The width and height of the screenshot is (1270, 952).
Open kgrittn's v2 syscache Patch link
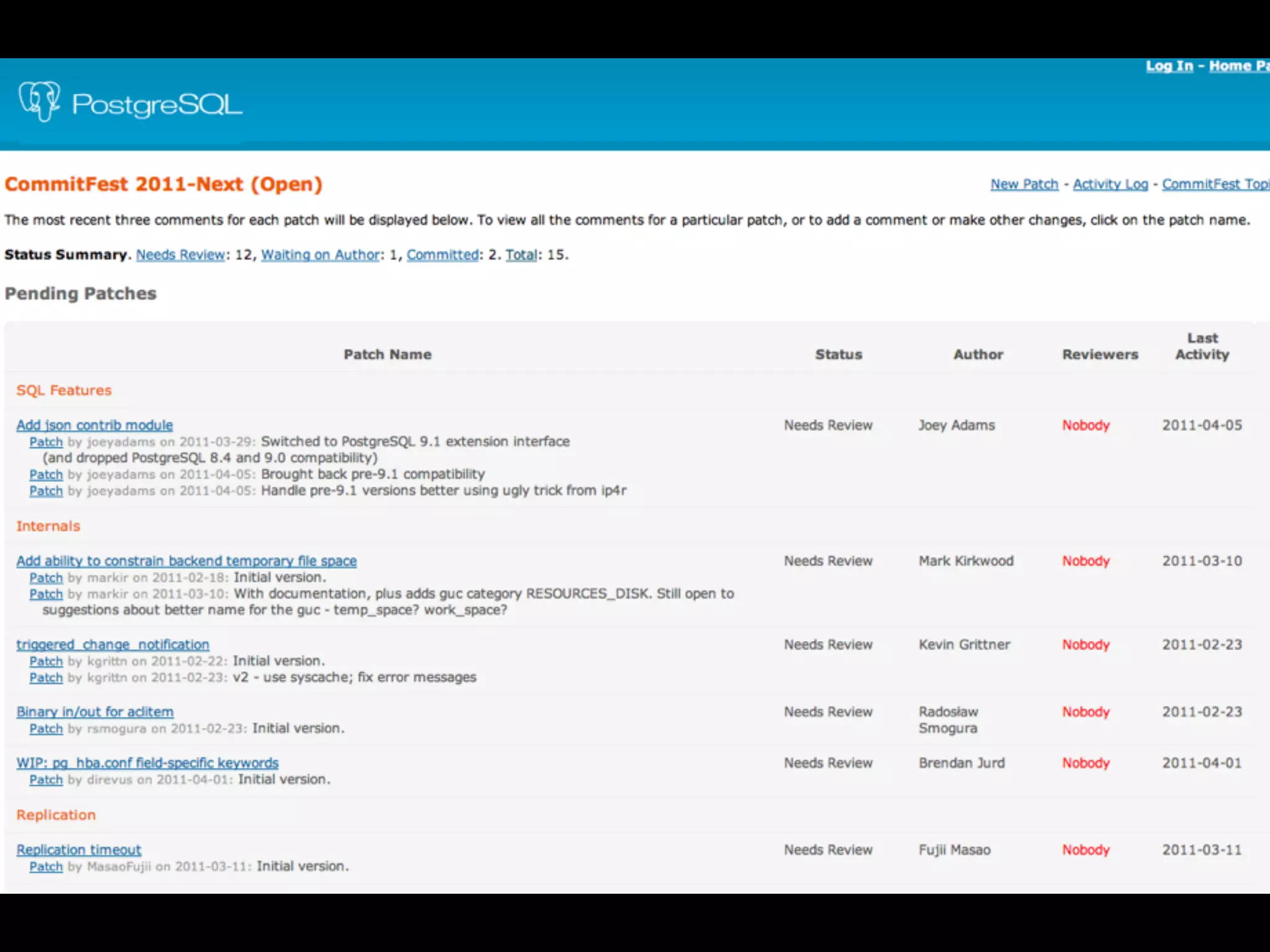click(46, 677)
